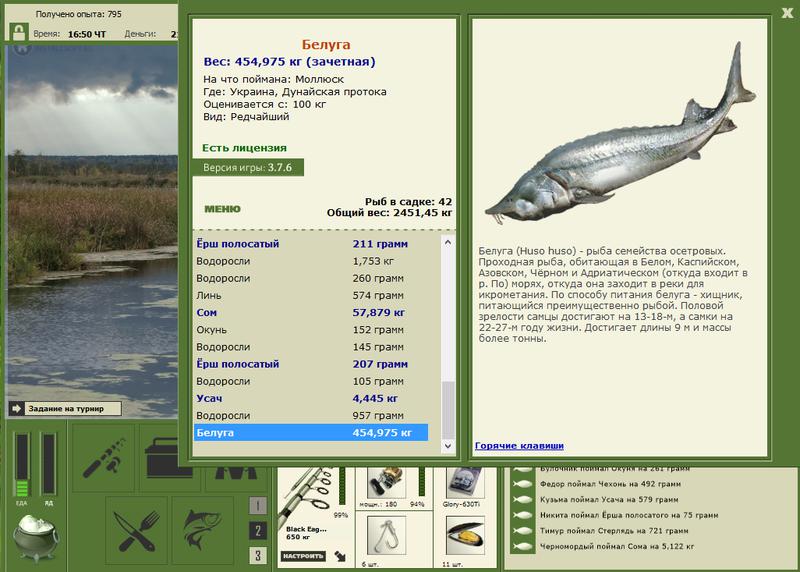Click the cooking pot icon
Image resolution: width=800 pixels, height=572 pixels.
[x=36, y=537]
